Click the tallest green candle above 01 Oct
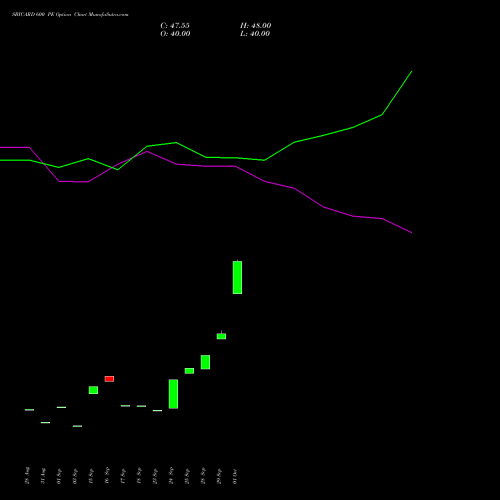 point(237,277)
